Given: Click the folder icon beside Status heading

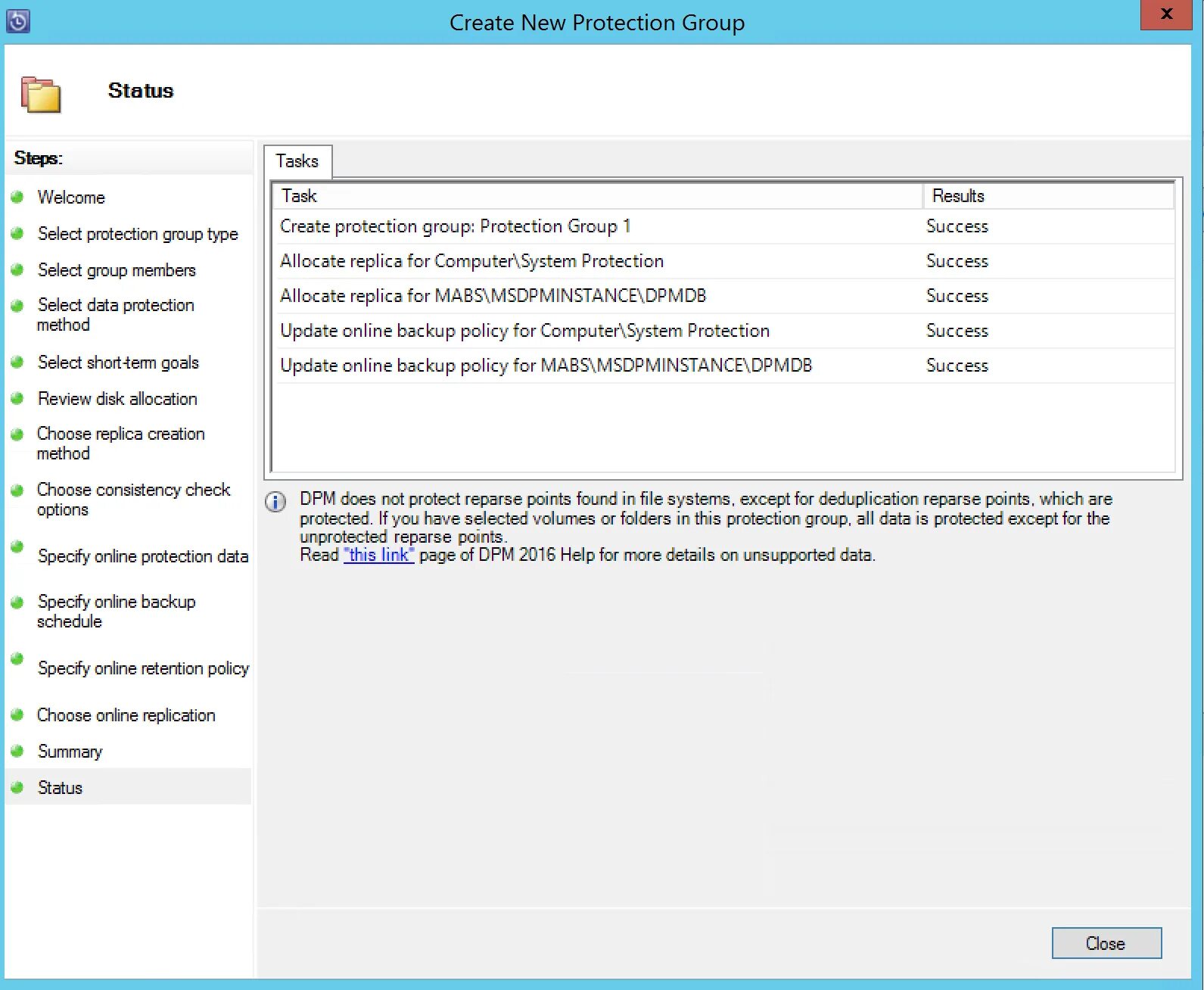Looking at the screenshot, I should pos(41,95).
